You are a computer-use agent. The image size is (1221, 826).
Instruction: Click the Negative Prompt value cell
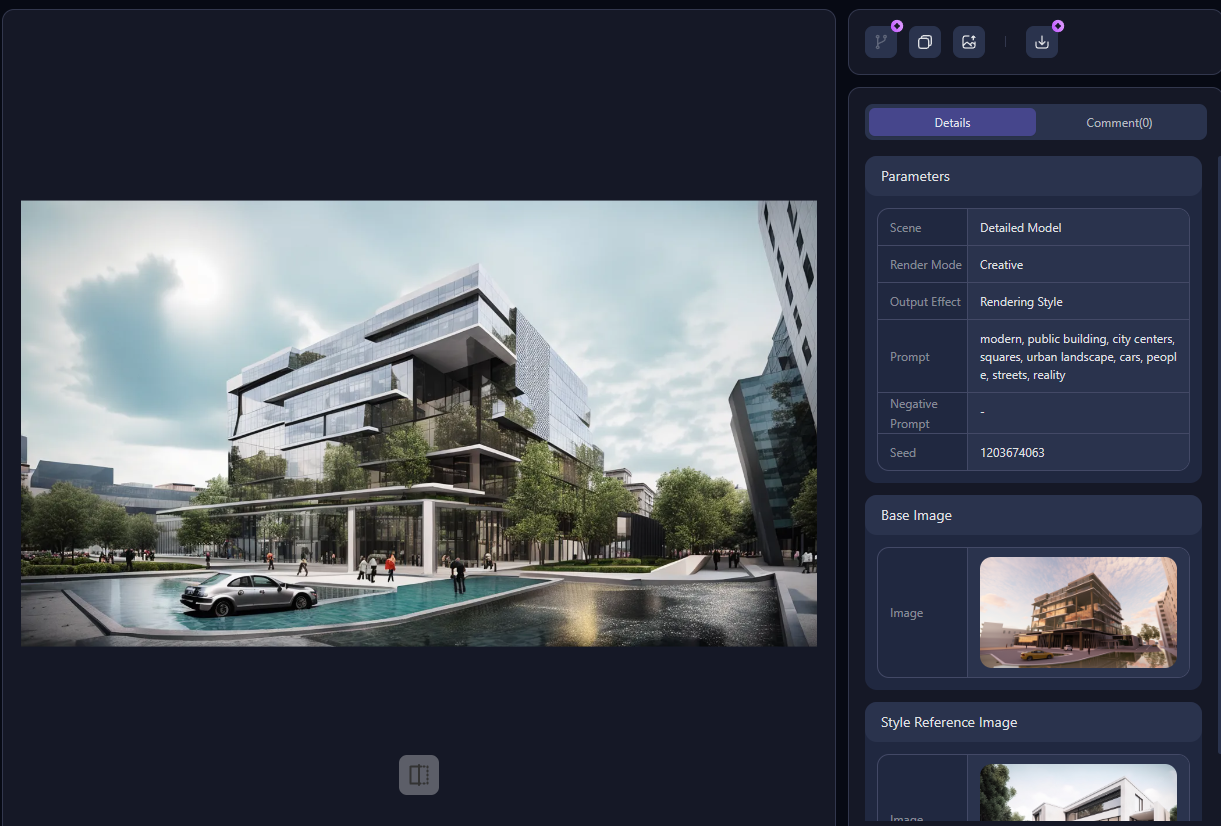click(1077, 413)
